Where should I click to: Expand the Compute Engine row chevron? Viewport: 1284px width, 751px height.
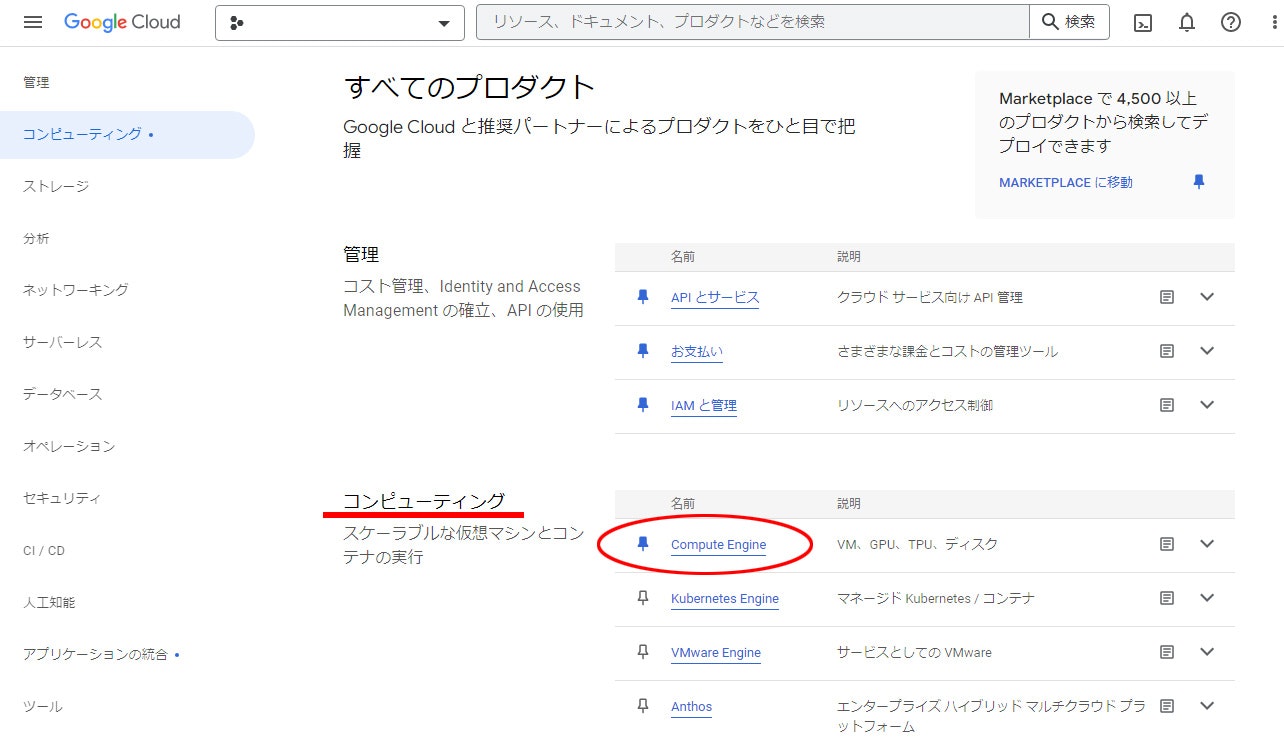pos(1207,544)
